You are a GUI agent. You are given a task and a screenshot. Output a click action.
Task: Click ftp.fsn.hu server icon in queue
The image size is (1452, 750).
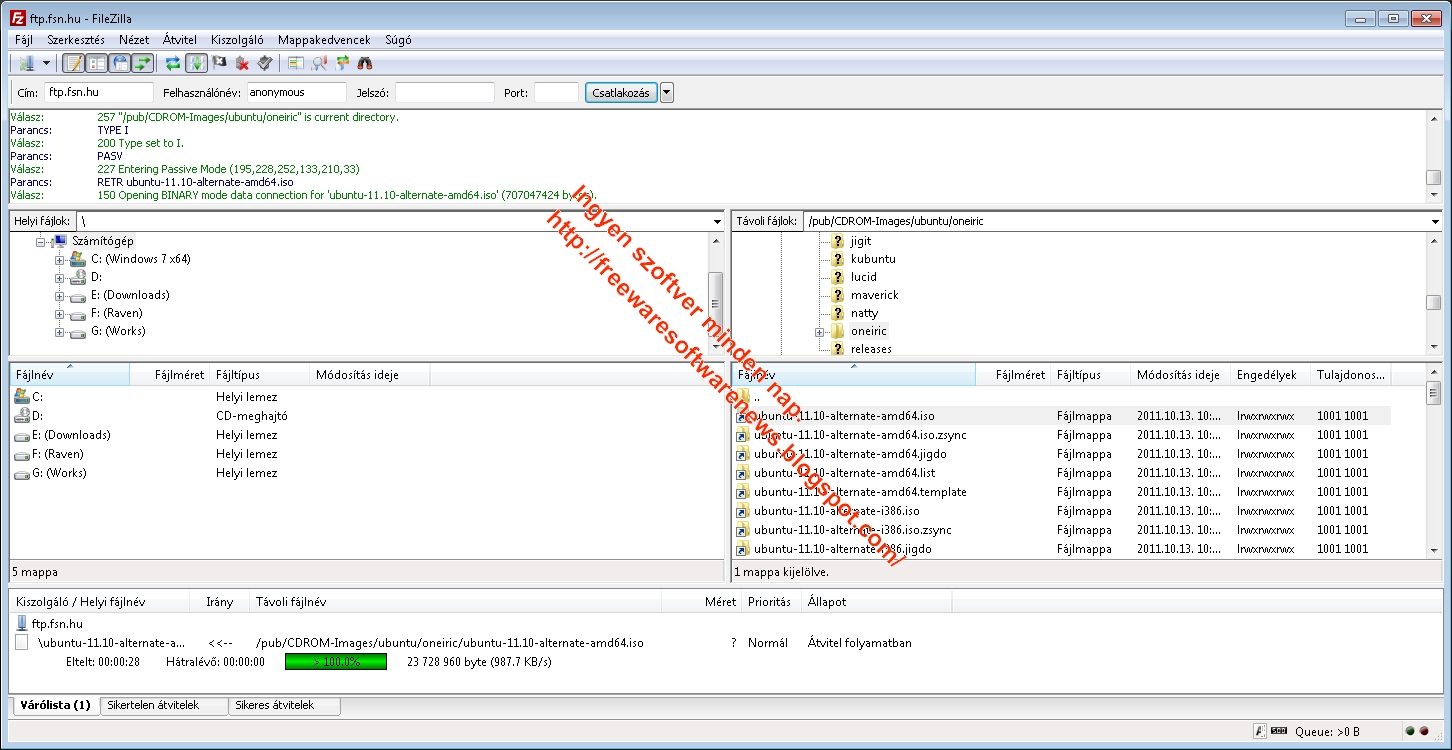tap(22, 624)
